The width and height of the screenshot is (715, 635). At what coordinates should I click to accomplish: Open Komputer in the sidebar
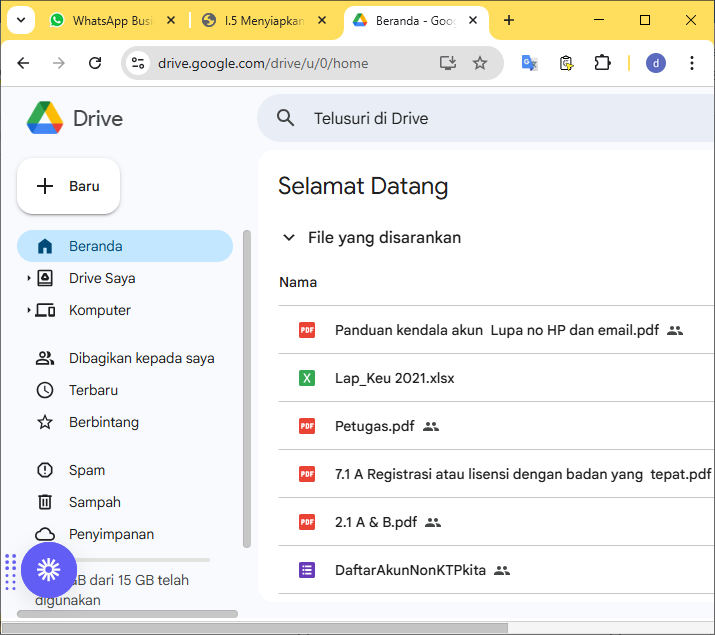pyautogui.click(x=99, y=310)
